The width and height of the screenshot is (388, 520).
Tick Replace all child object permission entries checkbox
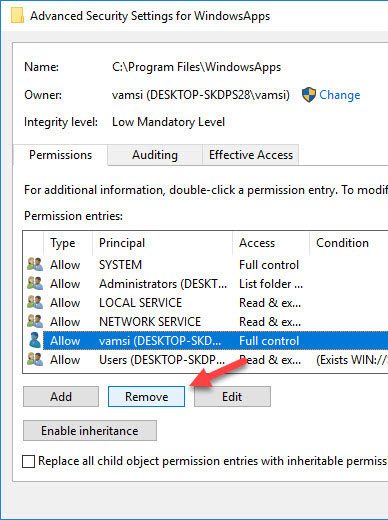pyautogui.click(x=28, y=462)
